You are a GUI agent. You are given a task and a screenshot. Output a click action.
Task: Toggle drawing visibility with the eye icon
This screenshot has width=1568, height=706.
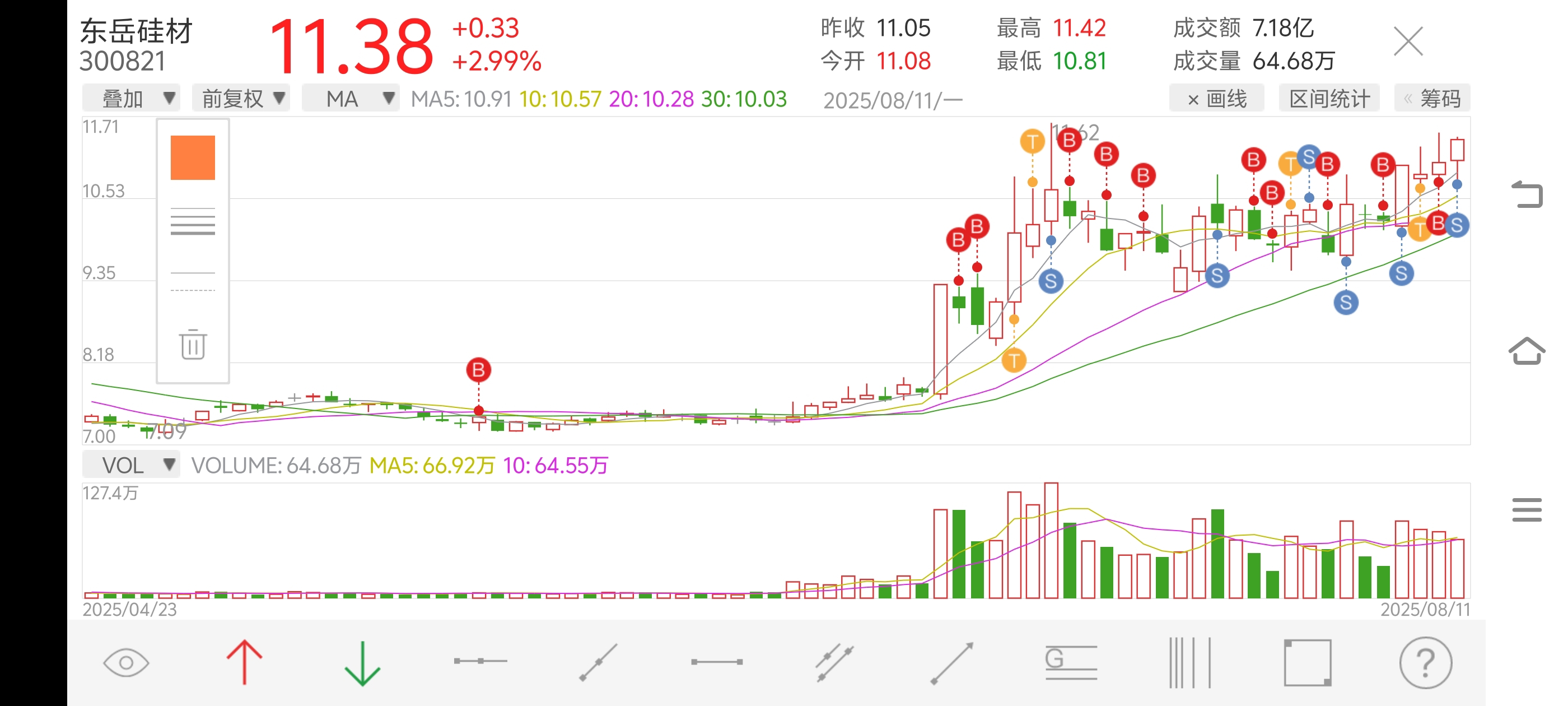pyautogui.click(x=126, y=662)
